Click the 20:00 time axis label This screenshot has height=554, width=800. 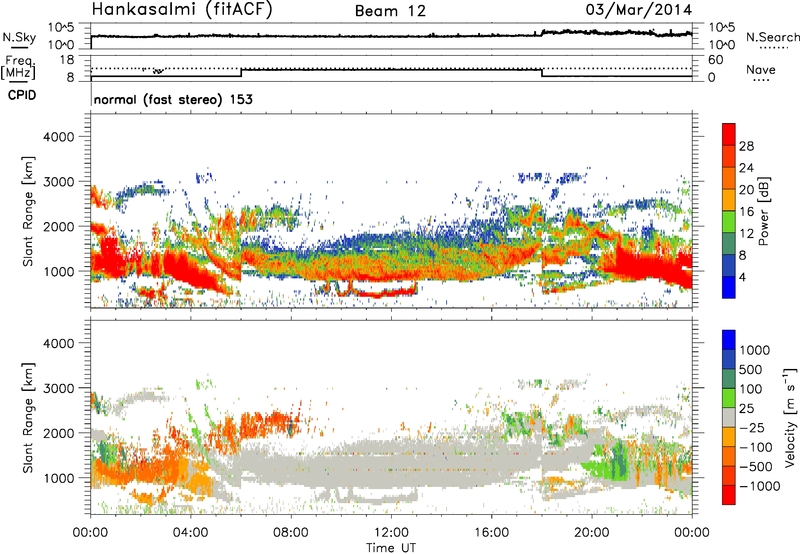click(592, 533)
